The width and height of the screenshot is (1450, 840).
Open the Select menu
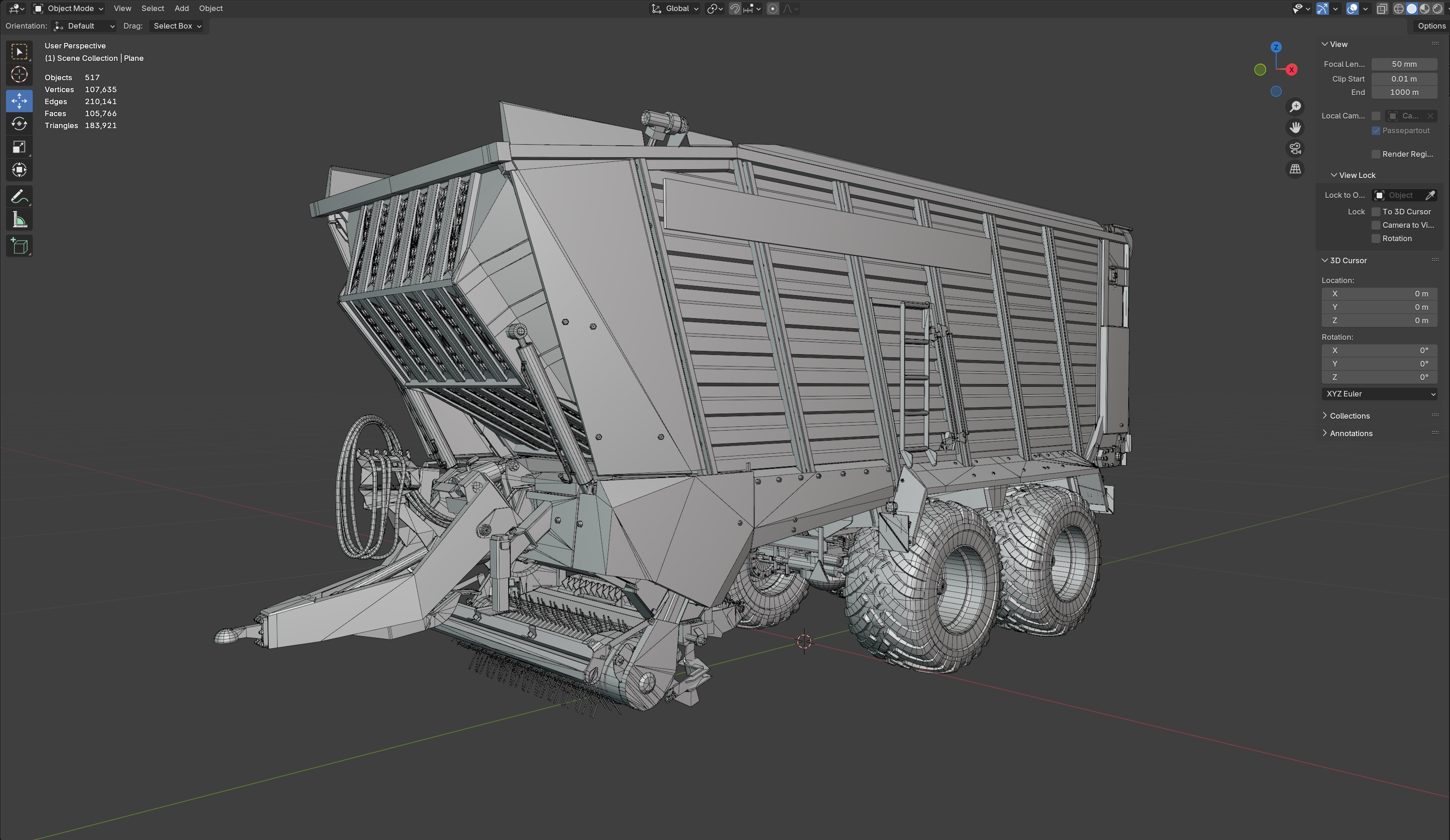[153, 9]
